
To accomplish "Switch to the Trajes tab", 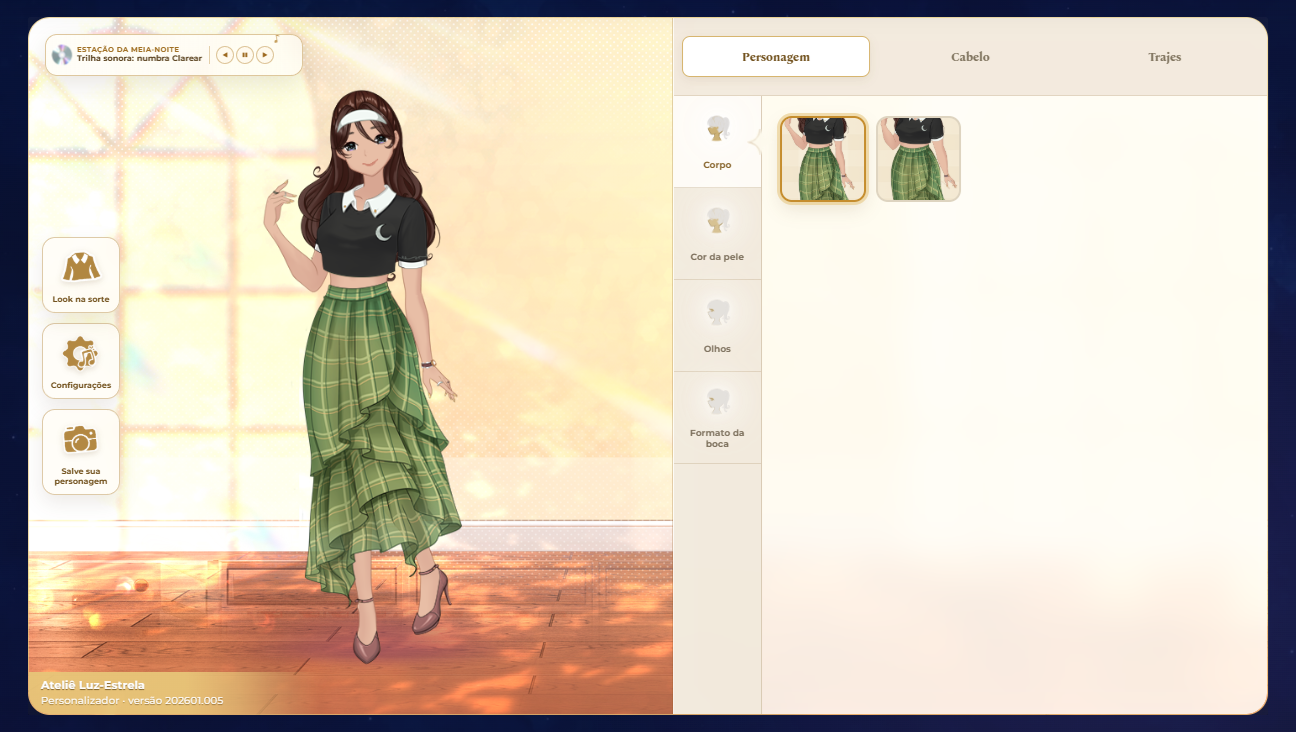I will pos(1165,57).
